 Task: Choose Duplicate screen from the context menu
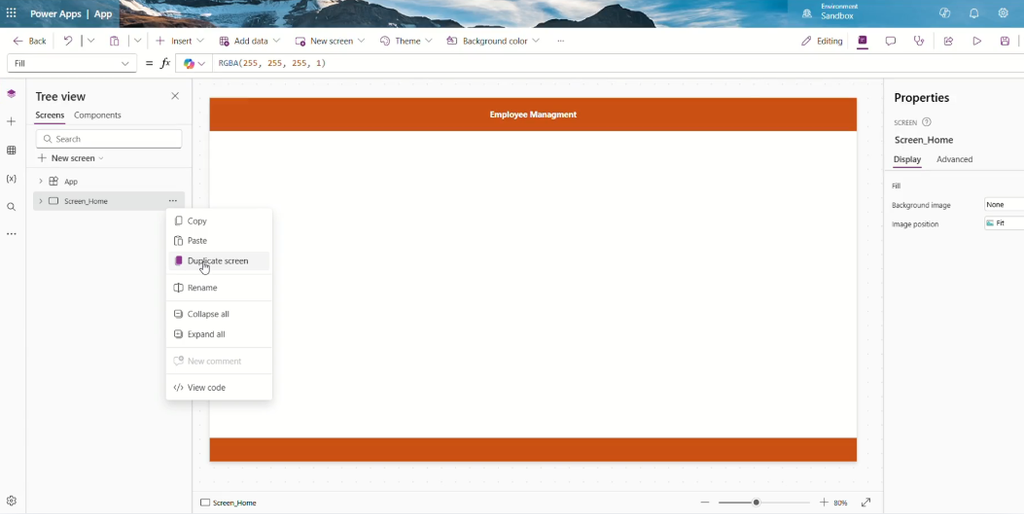tap(219, 261)
